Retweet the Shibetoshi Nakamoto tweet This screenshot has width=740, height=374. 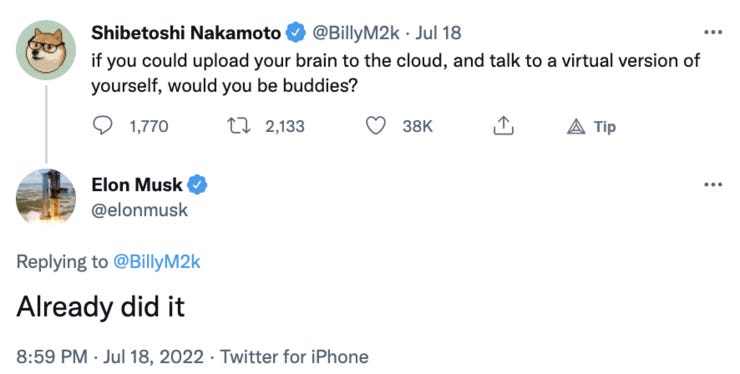(x=239, y=126)
